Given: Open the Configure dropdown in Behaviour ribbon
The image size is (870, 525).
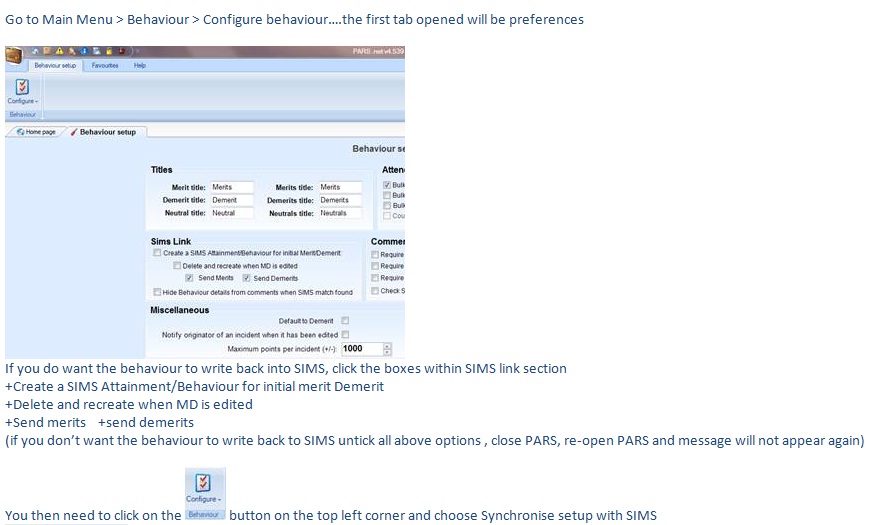Looking at the screenshot, I should [x=23, y=101].
